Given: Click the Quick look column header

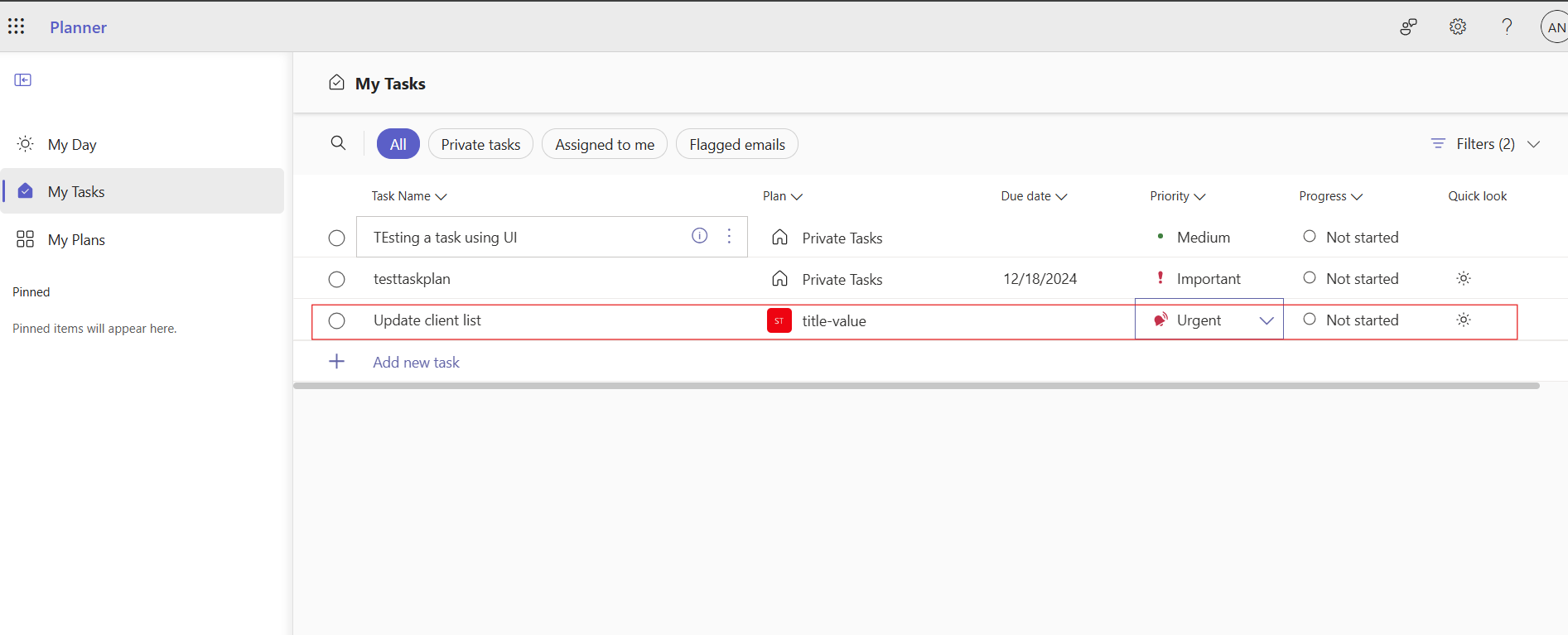Looking at the screenshot, I should point(1477,196).
